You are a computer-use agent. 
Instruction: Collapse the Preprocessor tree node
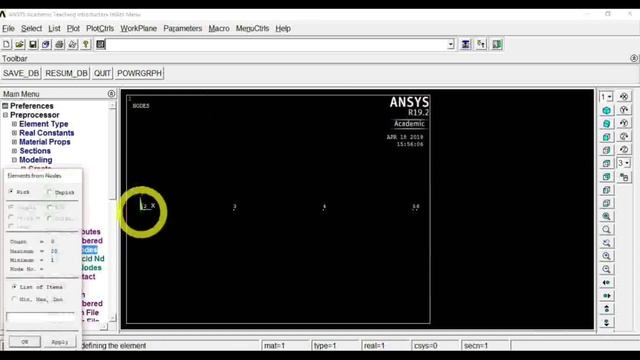click(x=5, y=115)
